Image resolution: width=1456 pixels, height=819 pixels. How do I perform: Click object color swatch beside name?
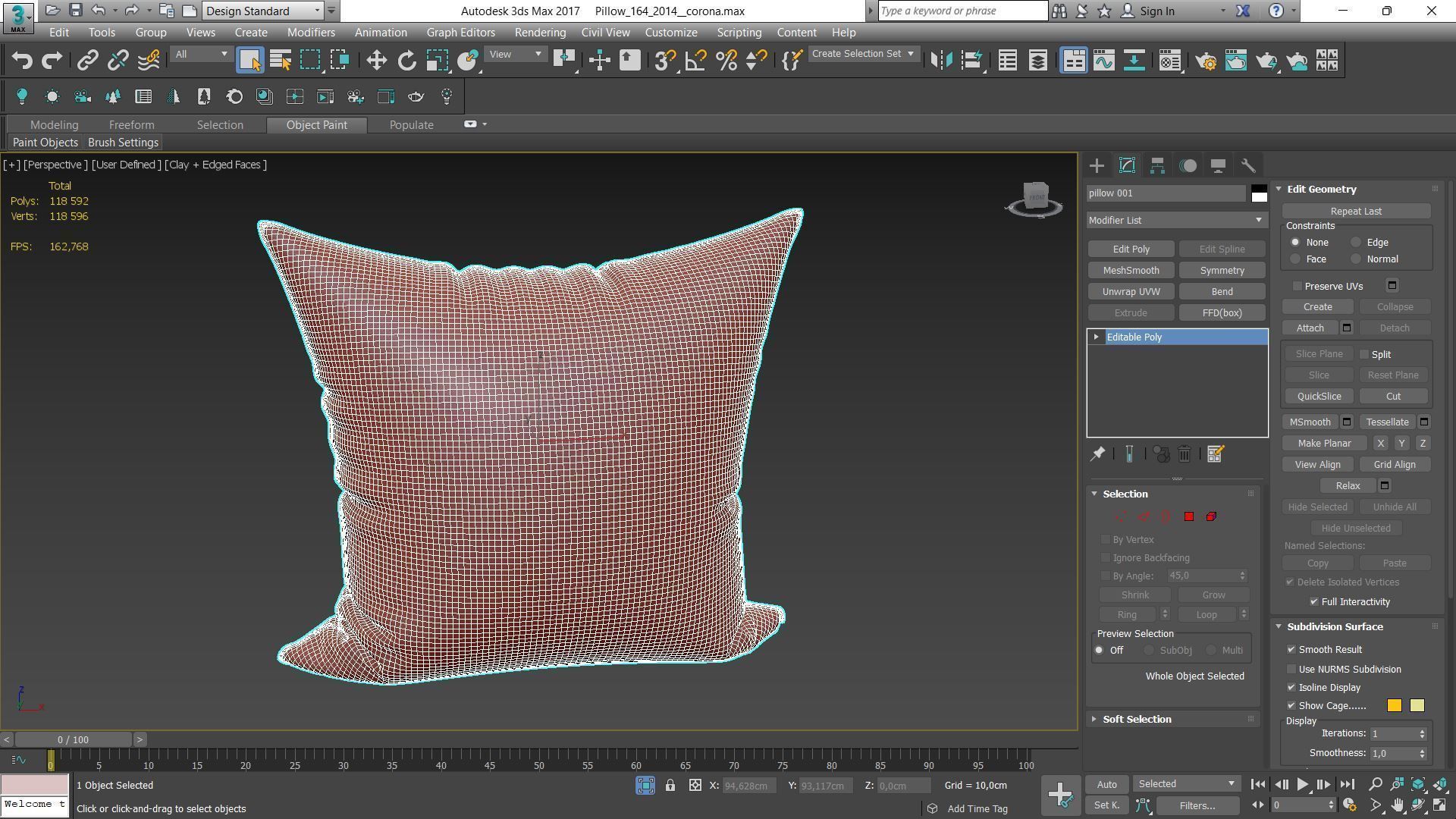point(1259,193)
